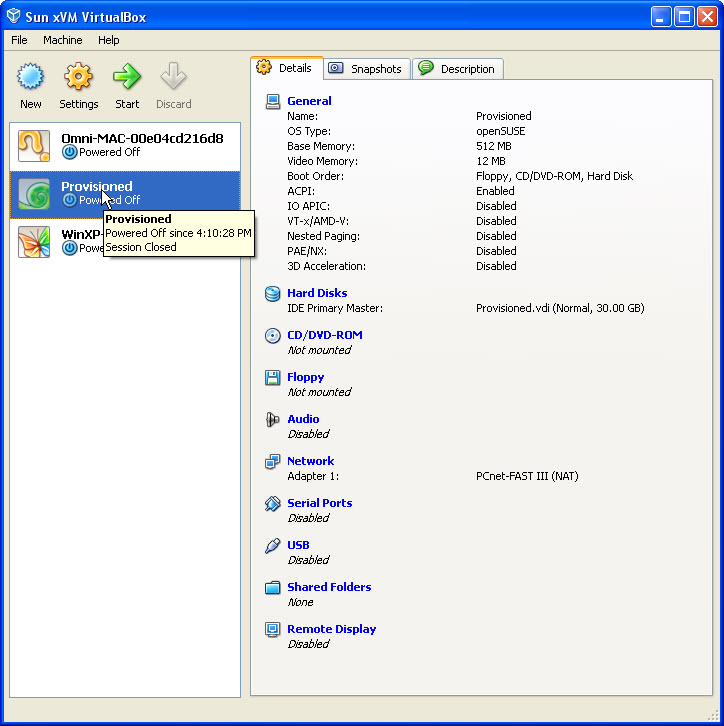
Task: Close the VirtualBox window
Action: (x=707, y=17)
